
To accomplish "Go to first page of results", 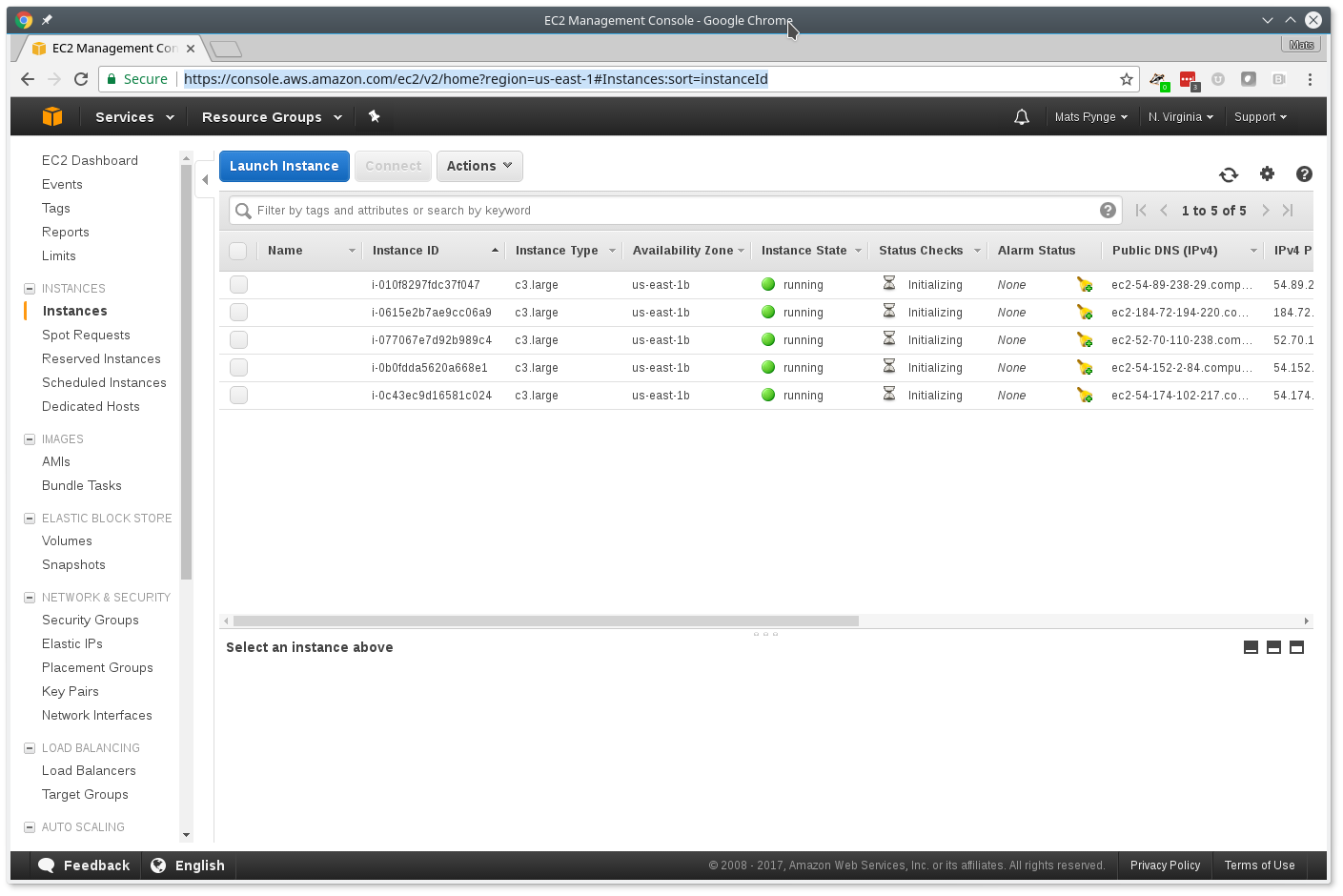I will tap(1141, 211).
